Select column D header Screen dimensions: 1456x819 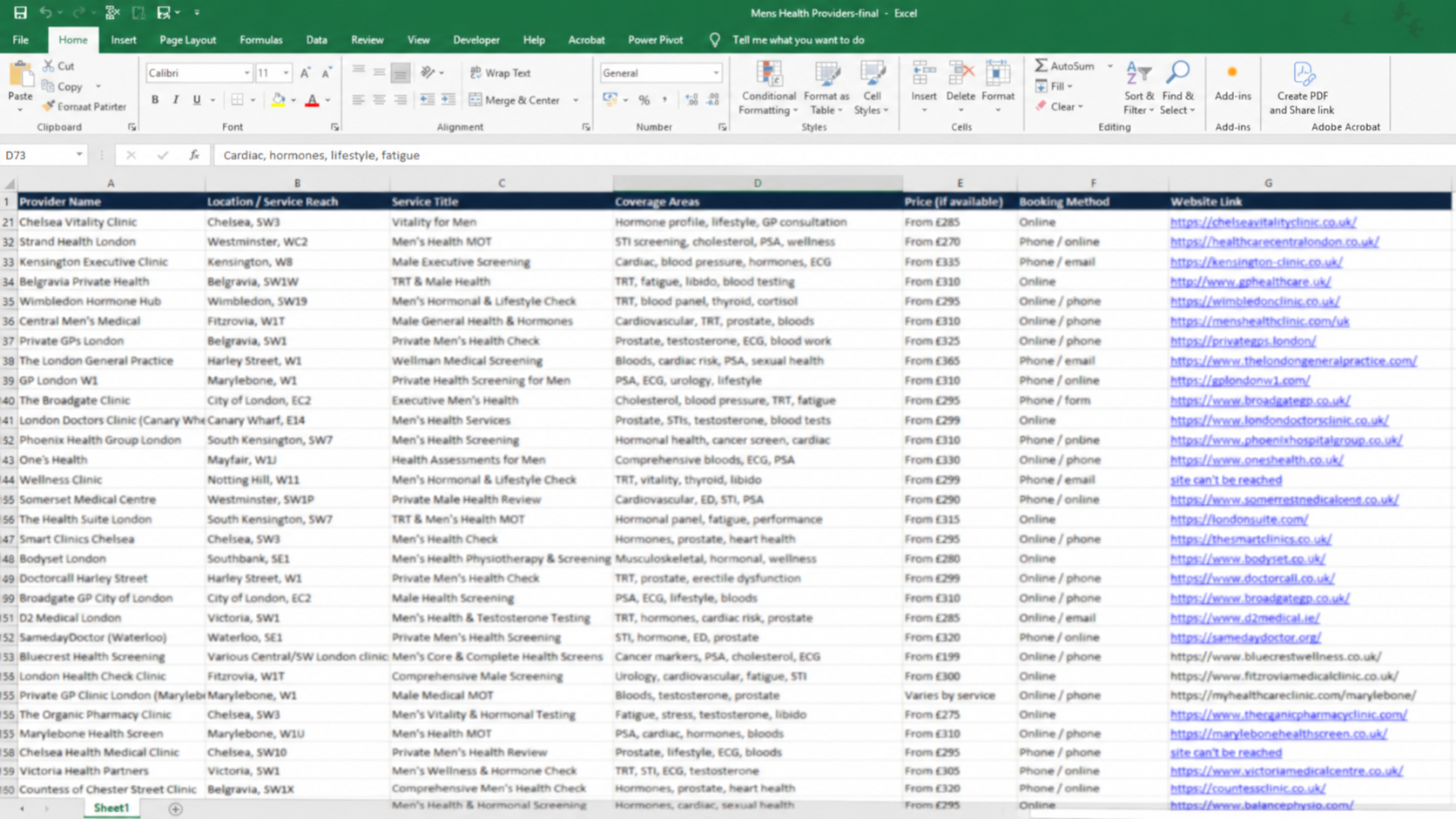pos(758,183)
